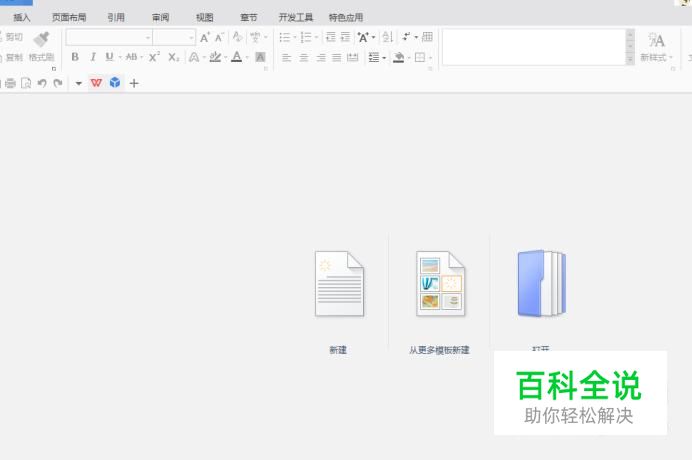Click the red WPS logo icon
Viewport: 692px width, 460px height.
coord(96,83)
